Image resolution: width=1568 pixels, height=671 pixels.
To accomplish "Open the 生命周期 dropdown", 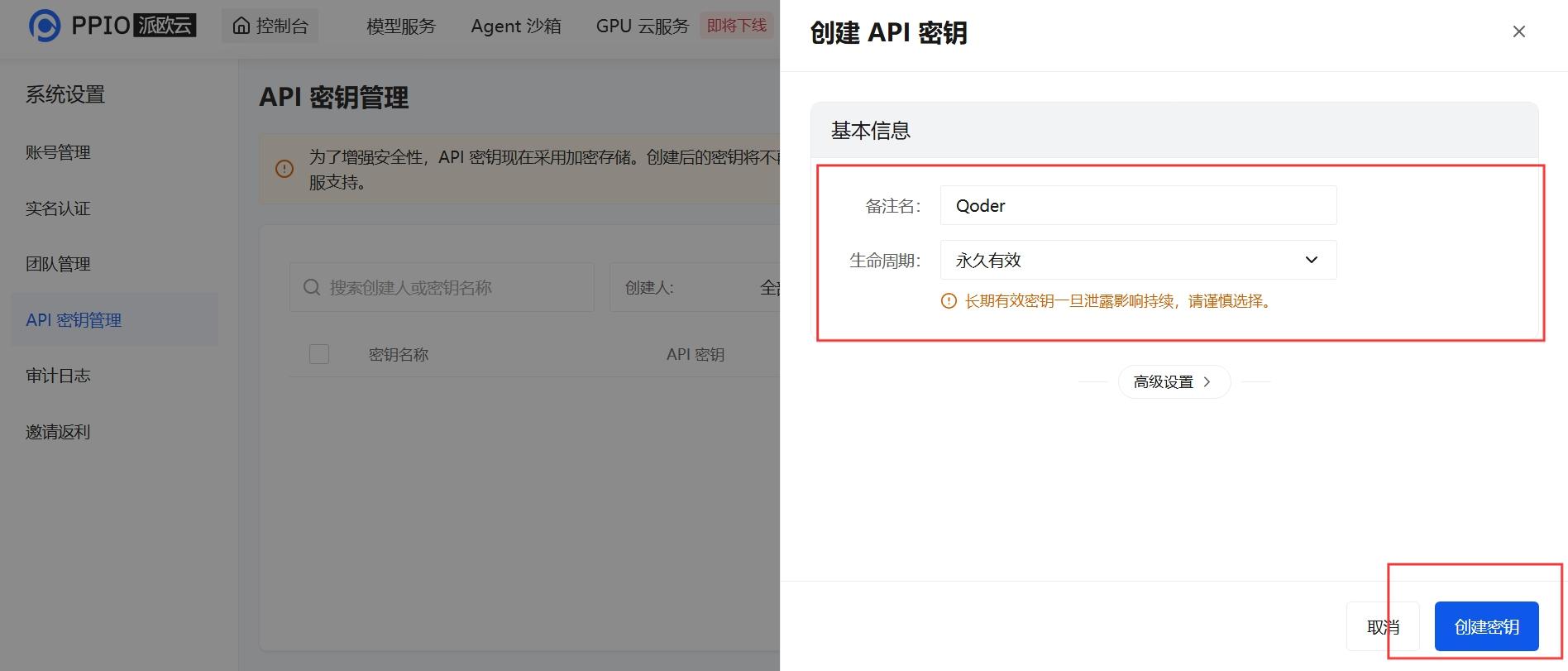I will click(x=1138, y=260).
